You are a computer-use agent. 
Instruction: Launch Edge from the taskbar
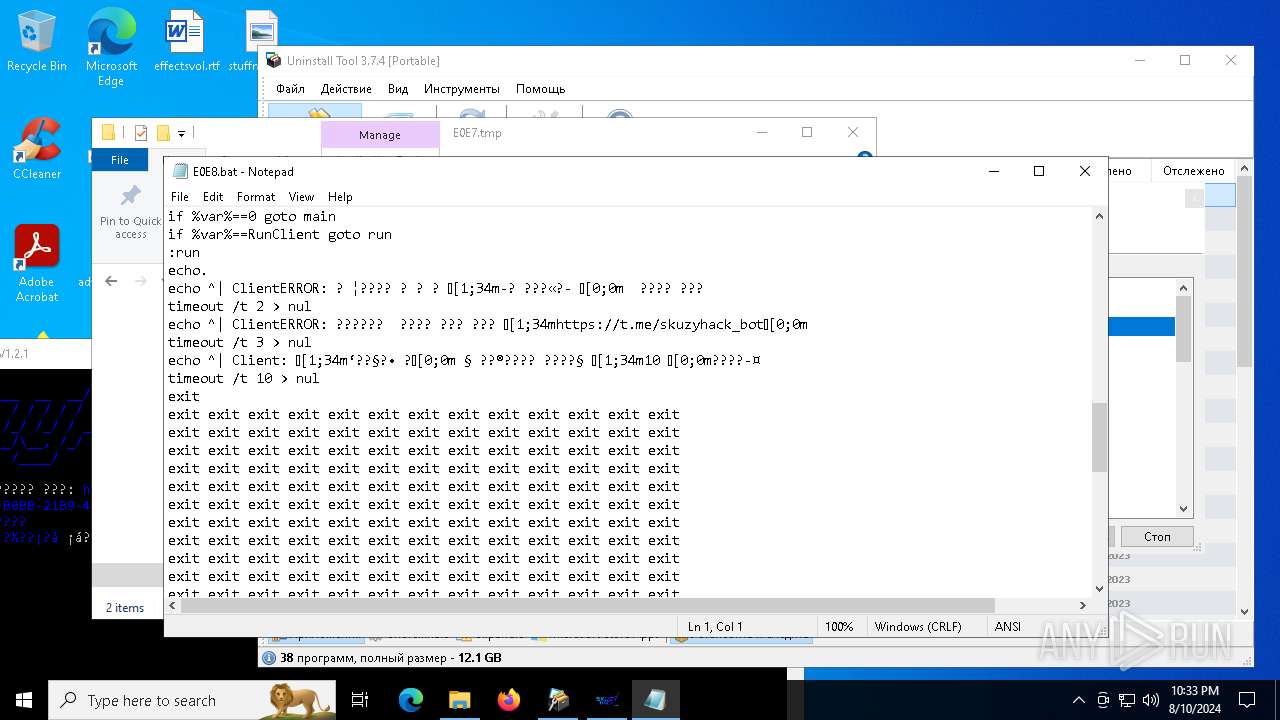coord(411,700)
